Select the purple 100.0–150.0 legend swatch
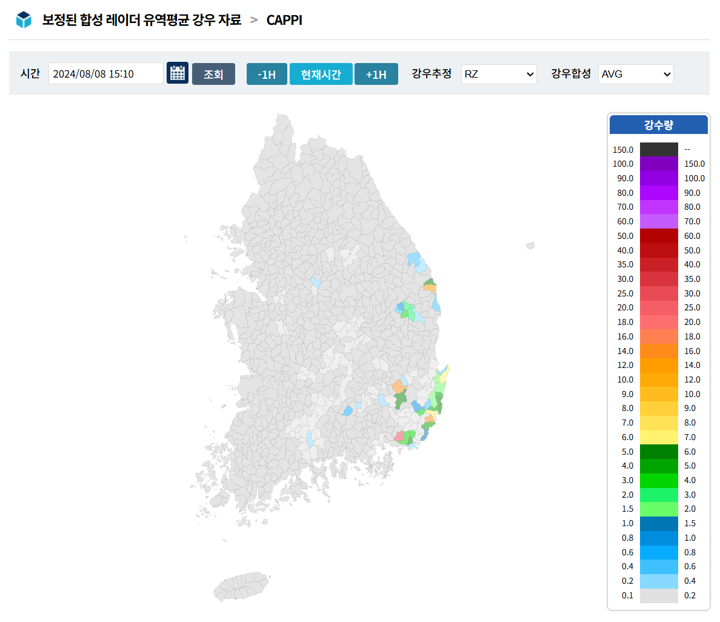The image size is (720, 622). point(658,163)
